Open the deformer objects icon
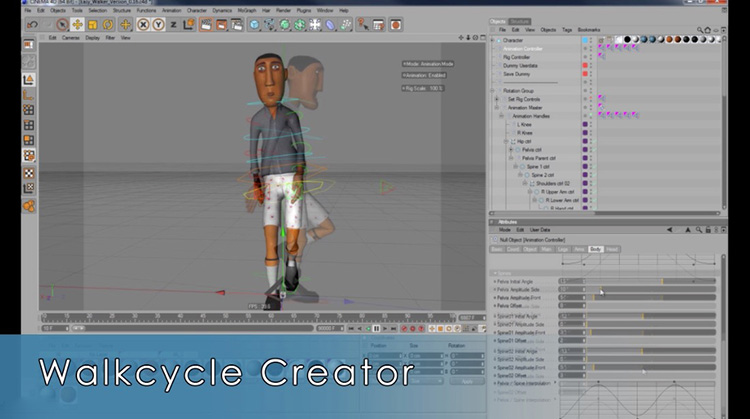Screen dimensions: 750x419 tap(330, 24)
